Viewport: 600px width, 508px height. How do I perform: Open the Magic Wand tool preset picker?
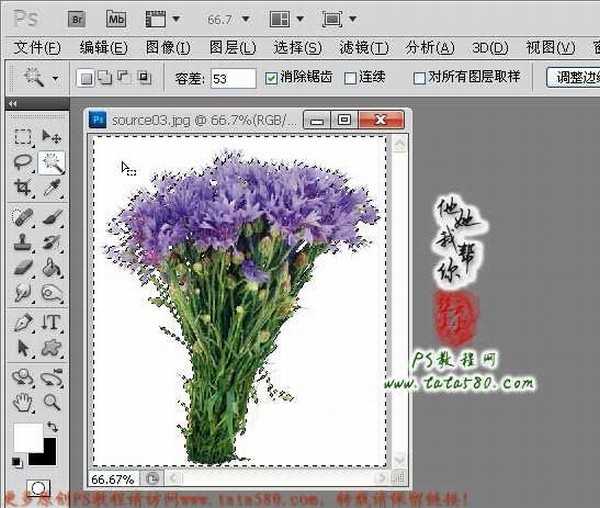tap(40, 77)
